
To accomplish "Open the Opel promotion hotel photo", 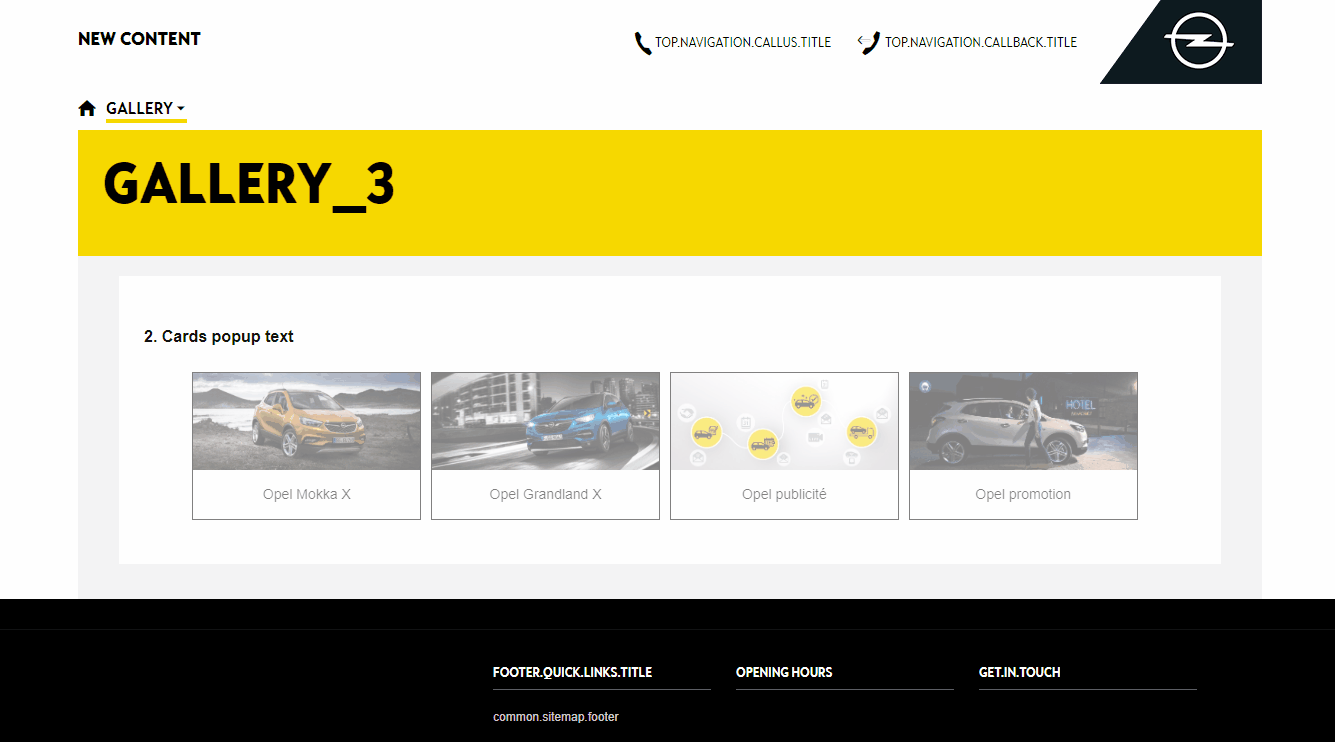I will pos(1023,421).
